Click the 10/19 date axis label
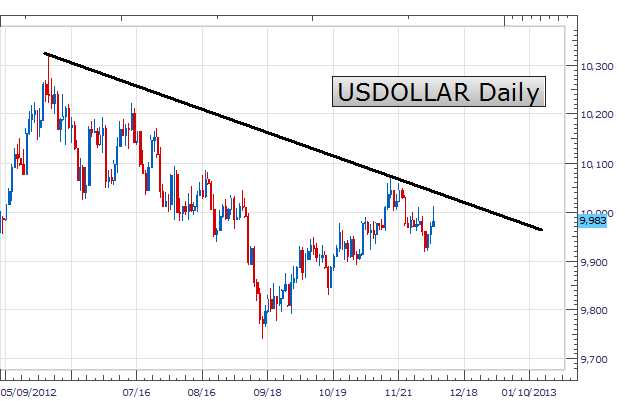 pyautogui.click(x=333, y=393)
